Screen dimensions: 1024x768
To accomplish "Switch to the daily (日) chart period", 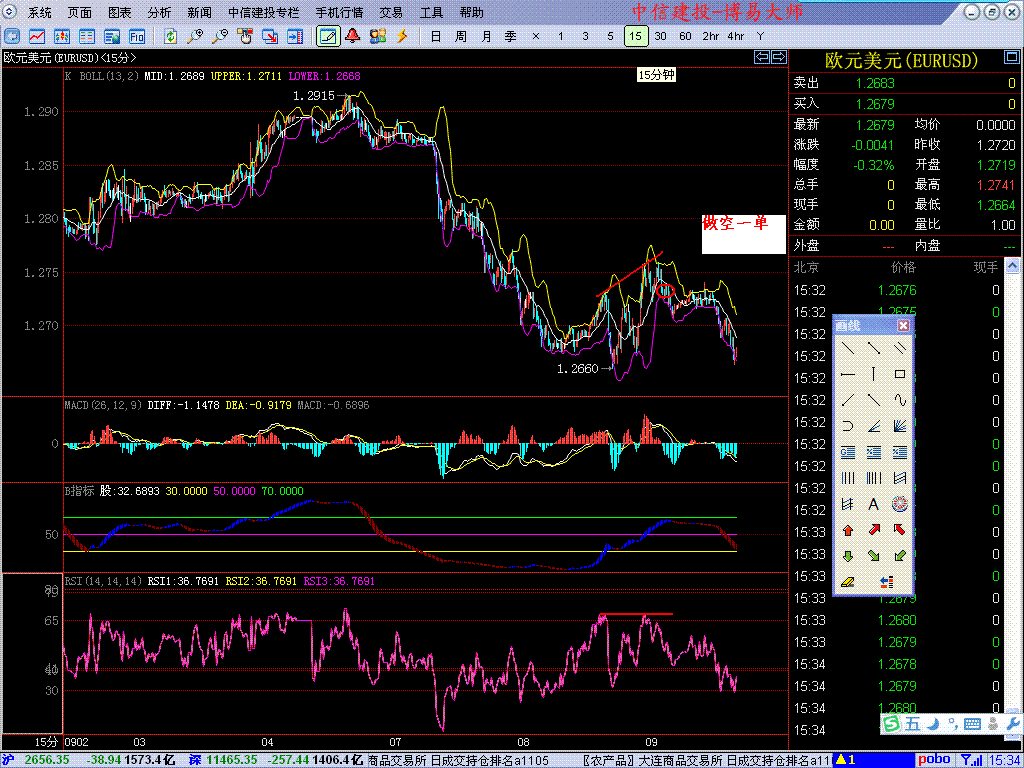I will tap(435, 36).
